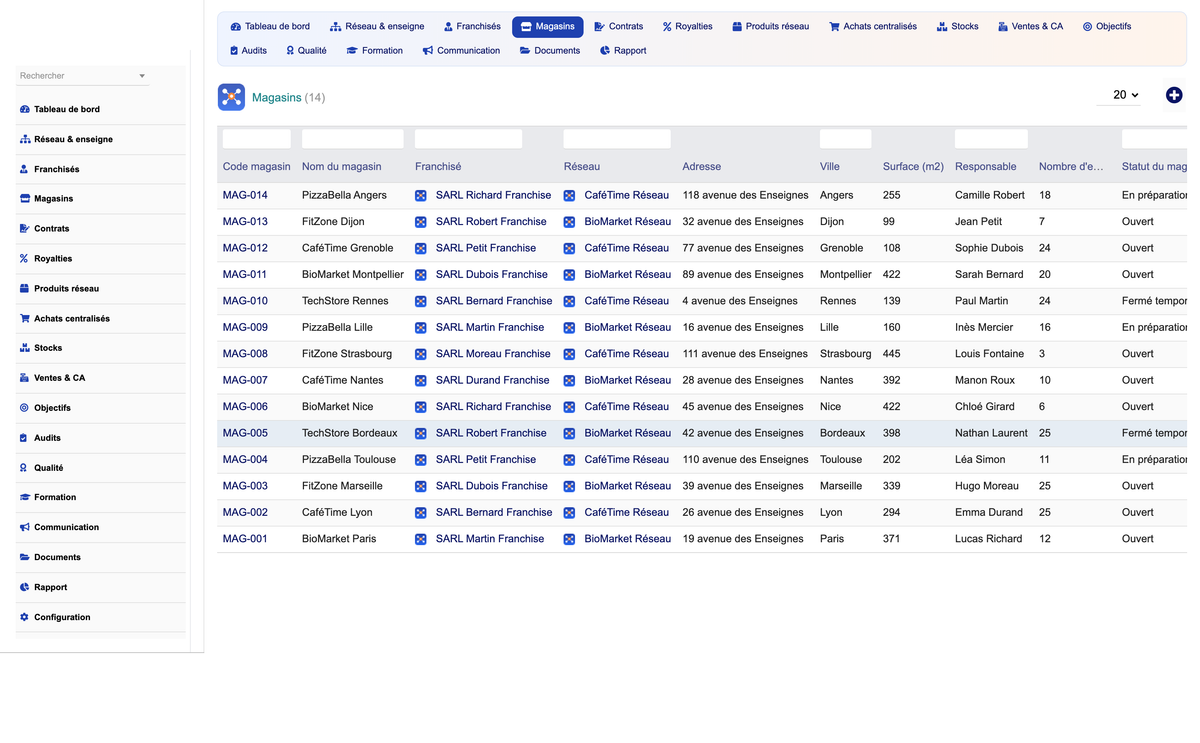Open Royalties in the sidebar menu

[53, 258]
